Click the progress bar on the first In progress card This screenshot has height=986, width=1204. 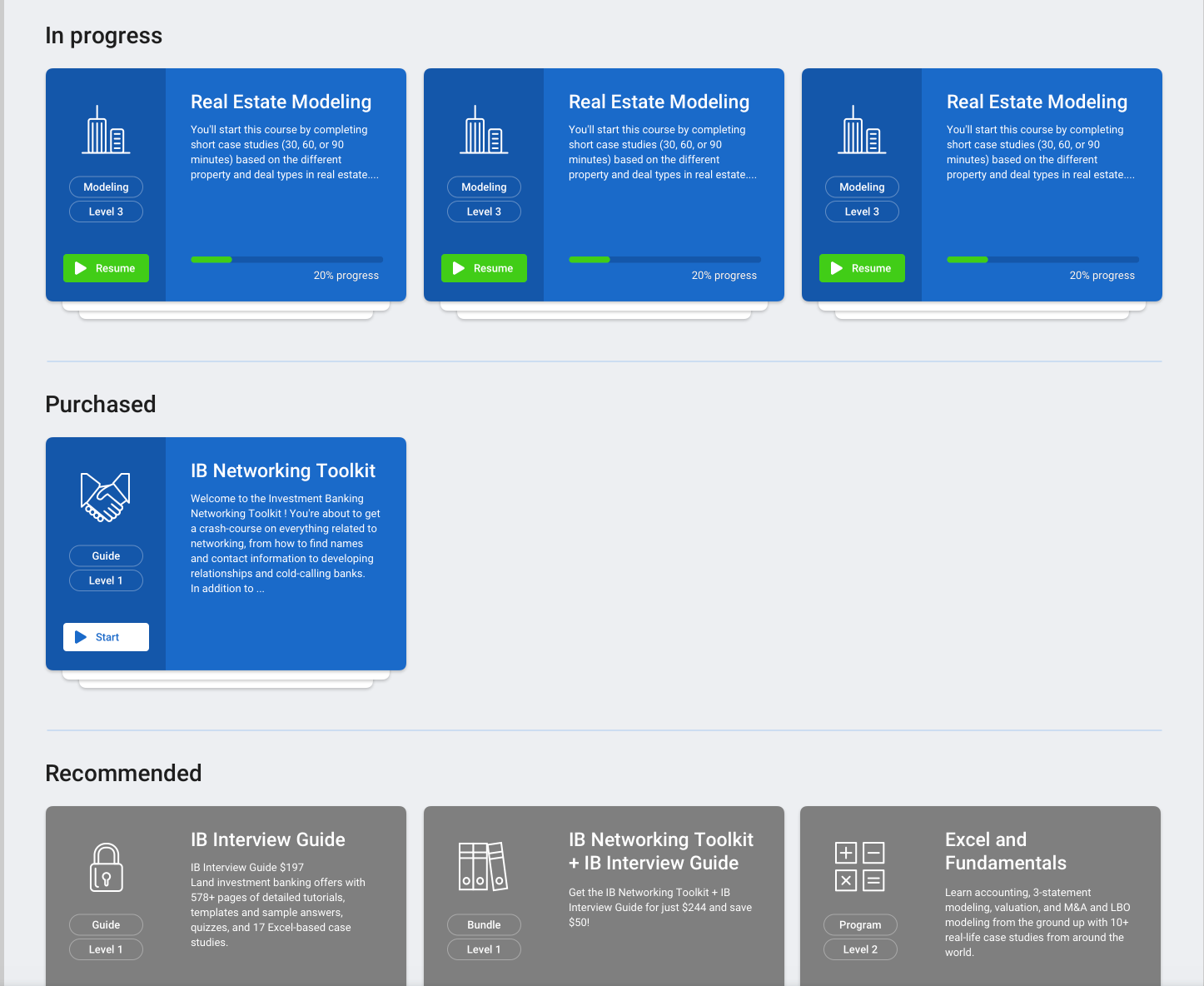286,260
